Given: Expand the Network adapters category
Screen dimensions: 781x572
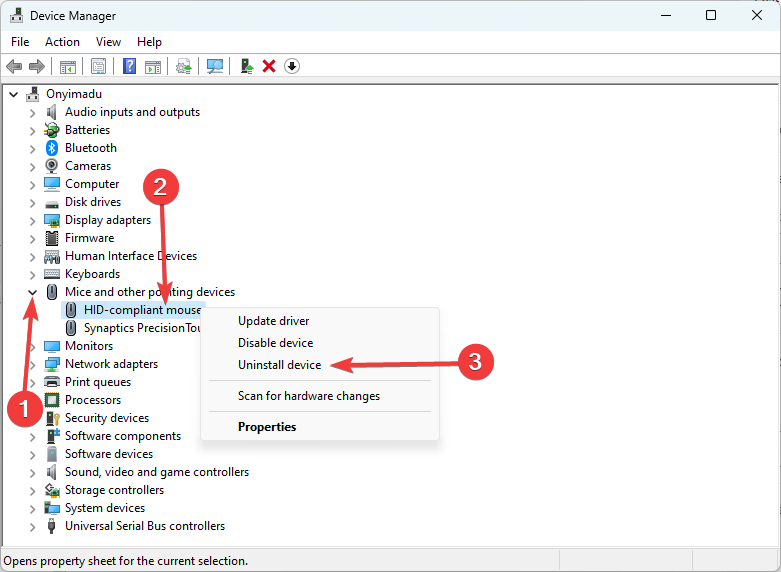Looking at the screenshot, I should pos(32,365).
